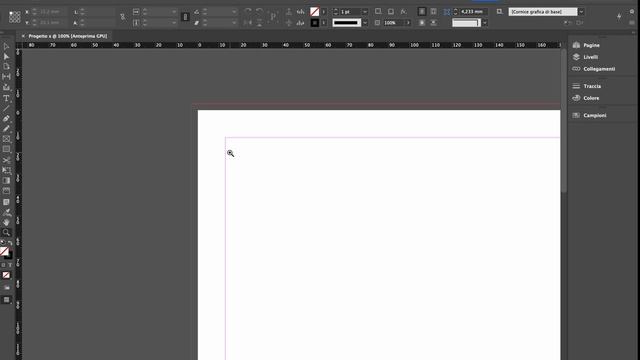Select the Content Collector tool
This screenshot has width=640, height=360.
click(6, 87)
